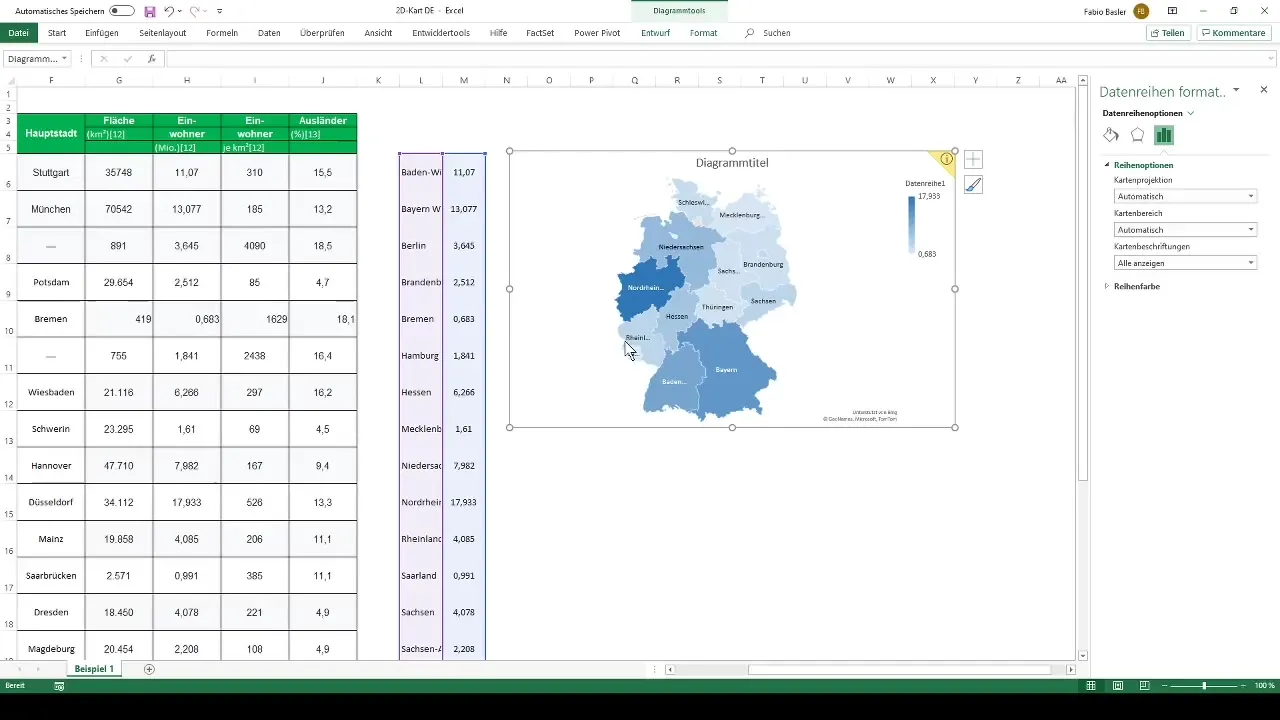This screenshot has height=720, width=1280.
Task: Click the macro recording status bar icon
Action: [59, 686]
